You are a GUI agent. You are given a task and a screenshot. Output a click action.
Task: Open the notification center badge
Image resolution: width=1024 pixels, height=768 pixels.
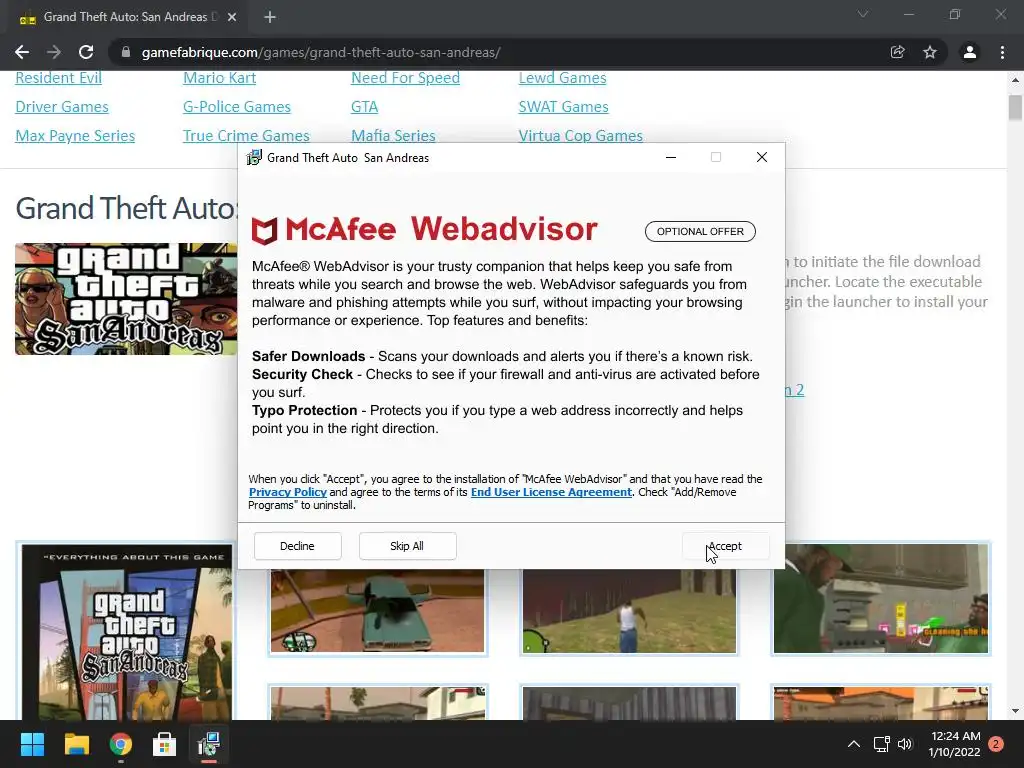pyautogui.click(x=996, y=744)
